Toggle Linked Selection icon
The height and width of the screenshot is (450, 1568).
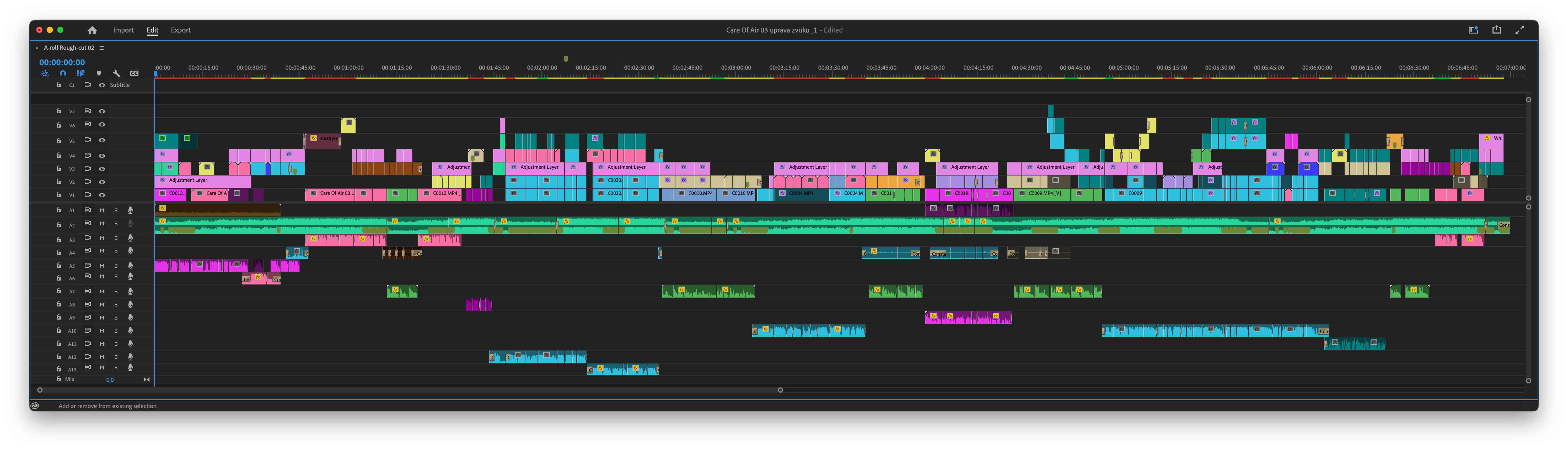[x=80, y=74]
